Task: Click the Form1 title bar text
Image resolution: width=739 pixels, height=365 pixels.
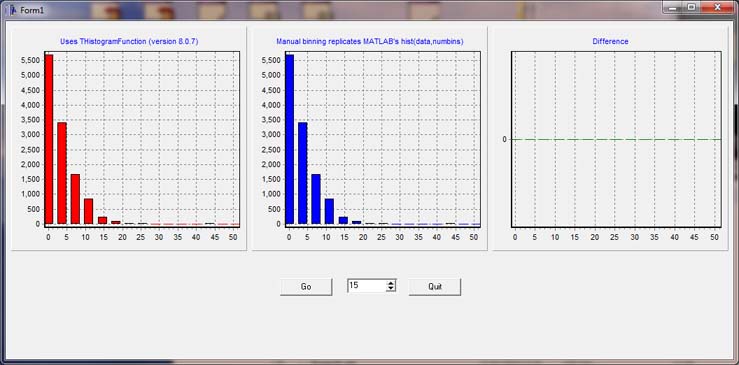Action: [x=32, y=10]
